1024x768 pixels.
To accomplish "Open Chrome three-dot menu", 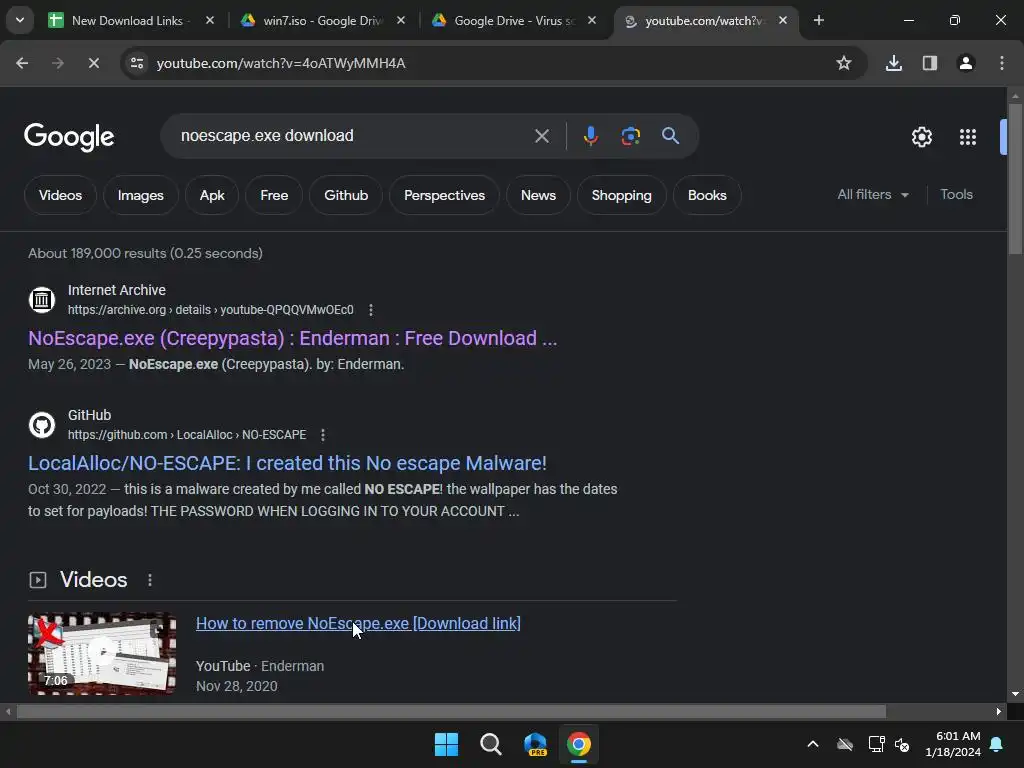I will tap(1002, 63).
